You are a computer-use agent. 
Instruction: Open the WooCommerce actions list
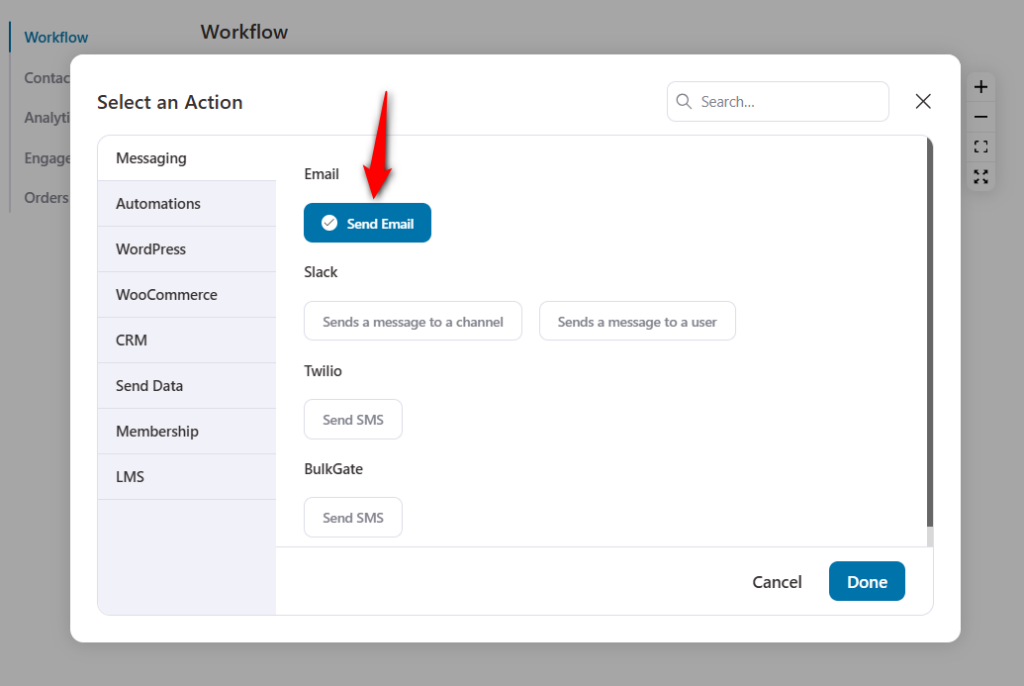pyautogui.click(x=186, y=294)
